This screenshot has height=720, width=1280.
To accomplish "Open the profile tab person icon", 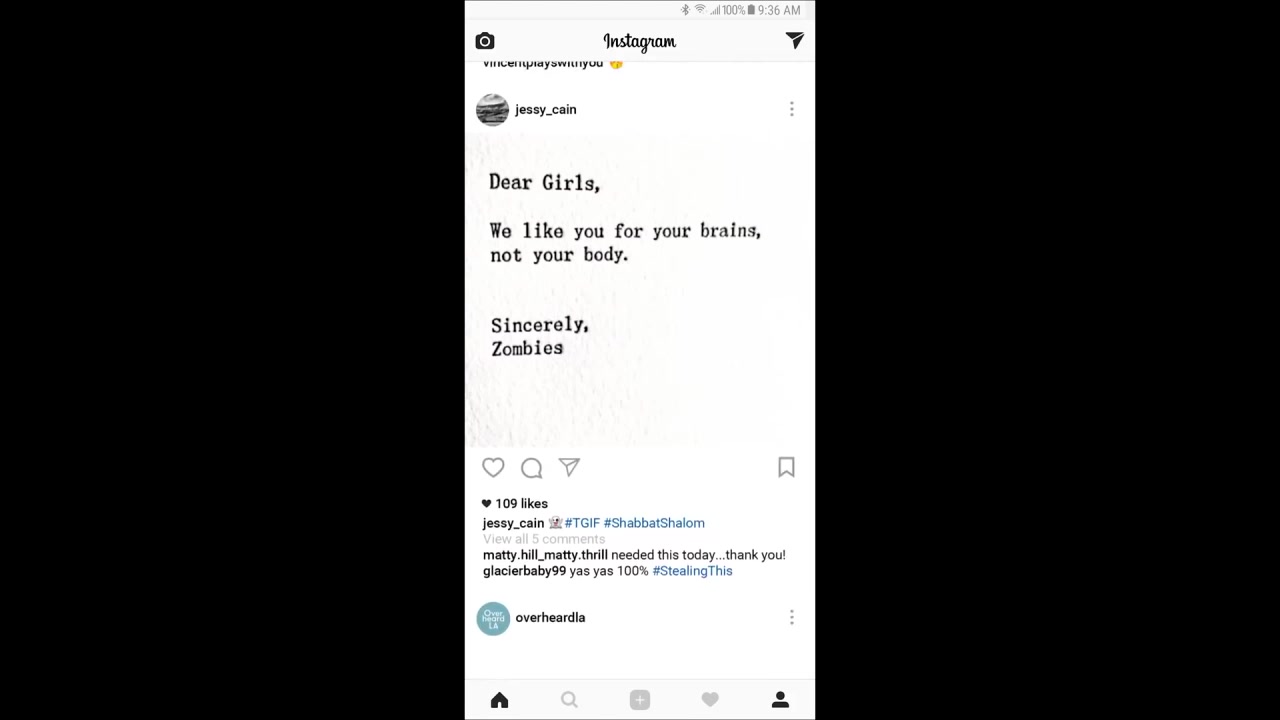I will 780,700.
